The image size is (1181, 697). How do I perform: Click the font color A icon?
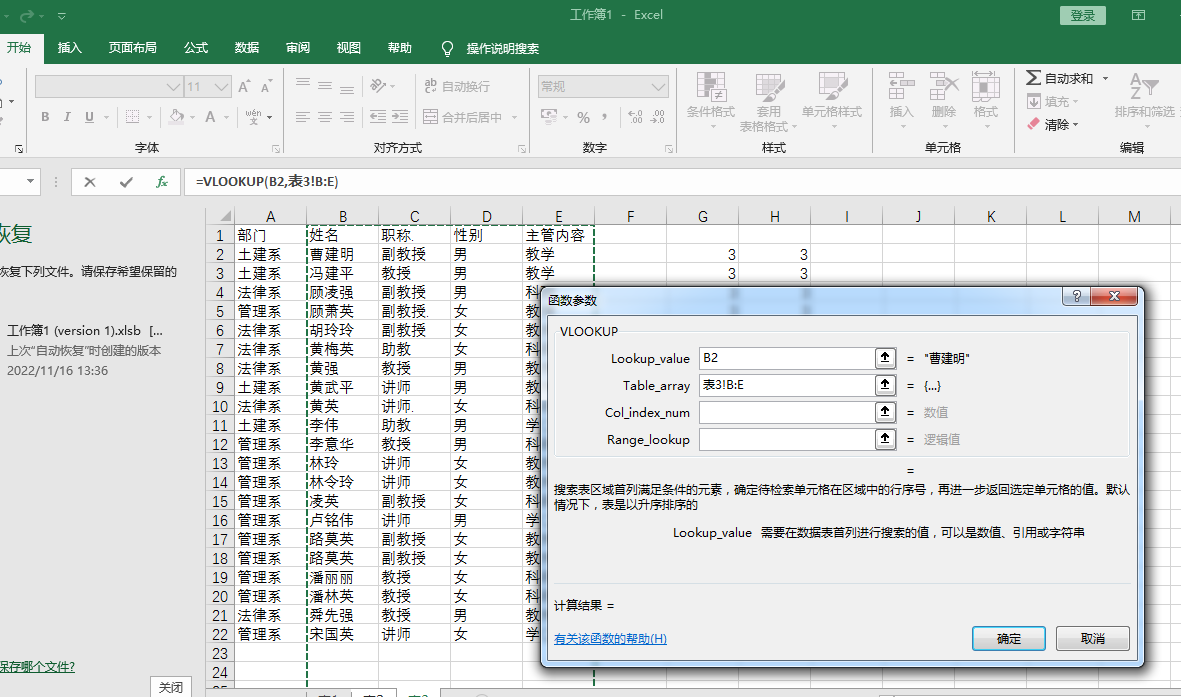coord(210,117)
